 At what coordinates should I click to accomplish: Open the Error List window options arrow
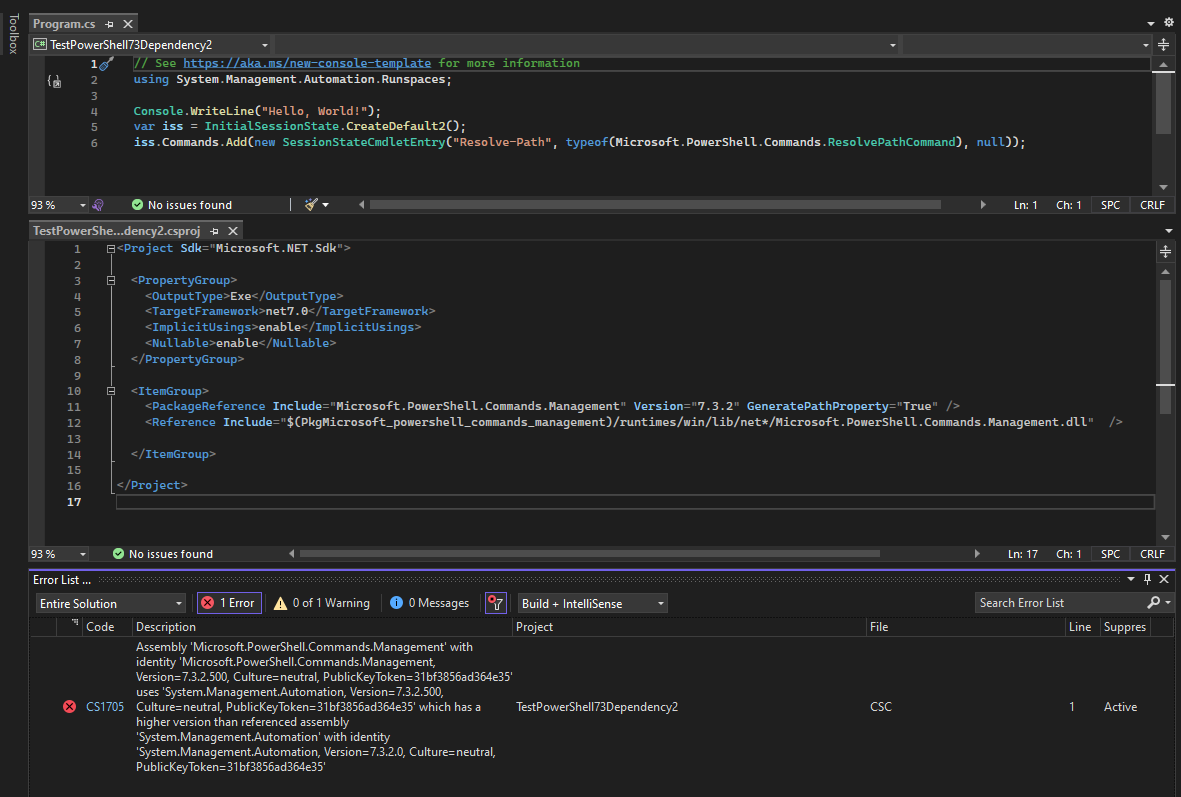click(x=1131, y=579)
